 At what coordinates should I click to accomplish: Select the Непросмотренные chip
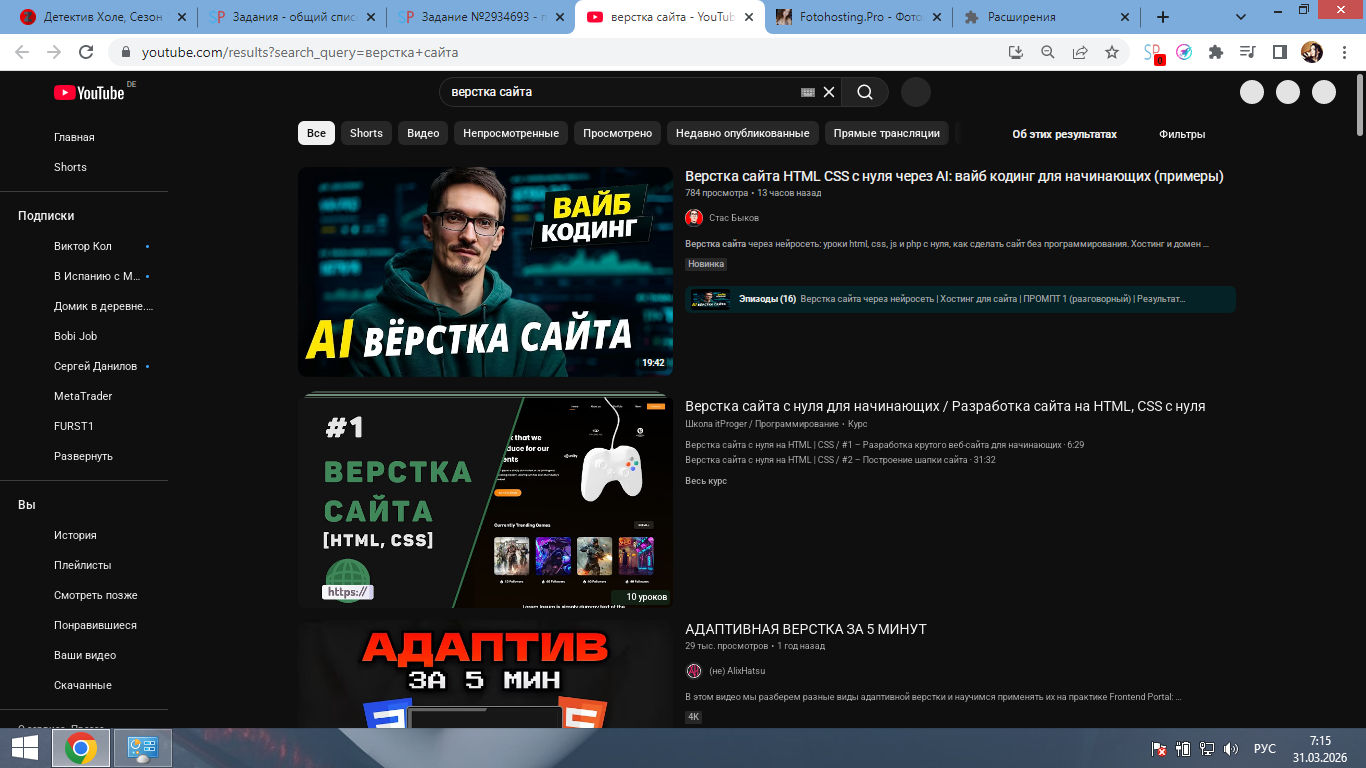511,133
